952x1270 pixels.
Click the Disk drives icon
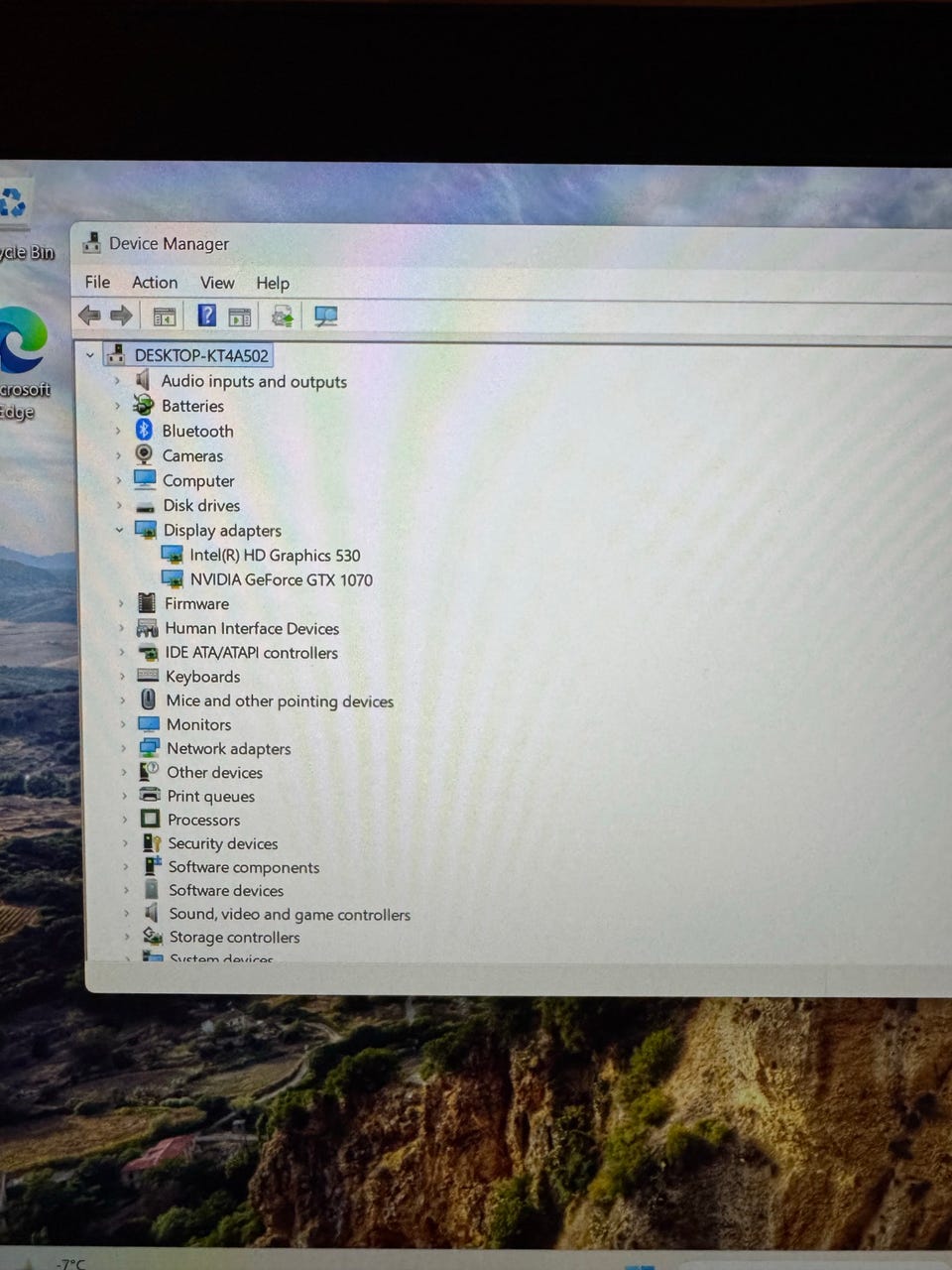(x=145, y=506)
